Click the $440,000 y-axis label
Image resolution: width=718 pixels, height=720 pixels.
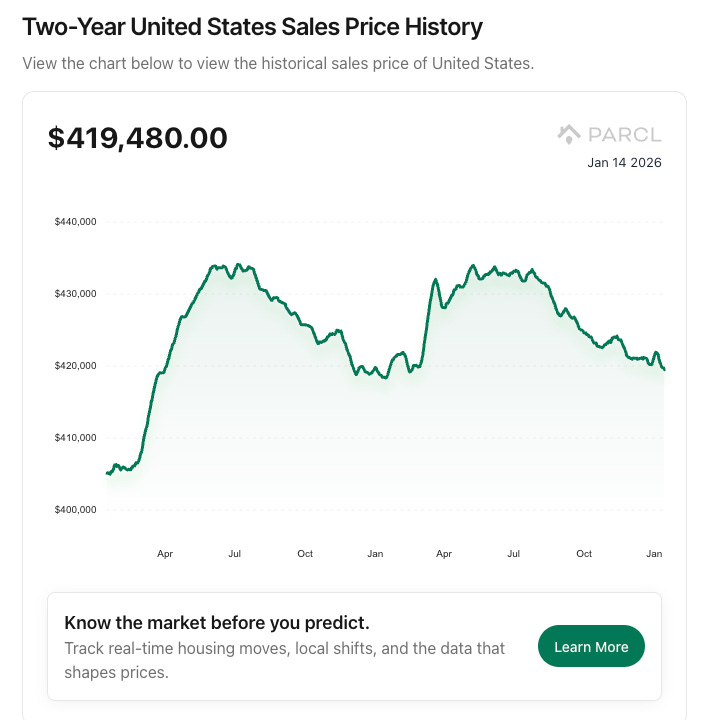tap(75, 221)
